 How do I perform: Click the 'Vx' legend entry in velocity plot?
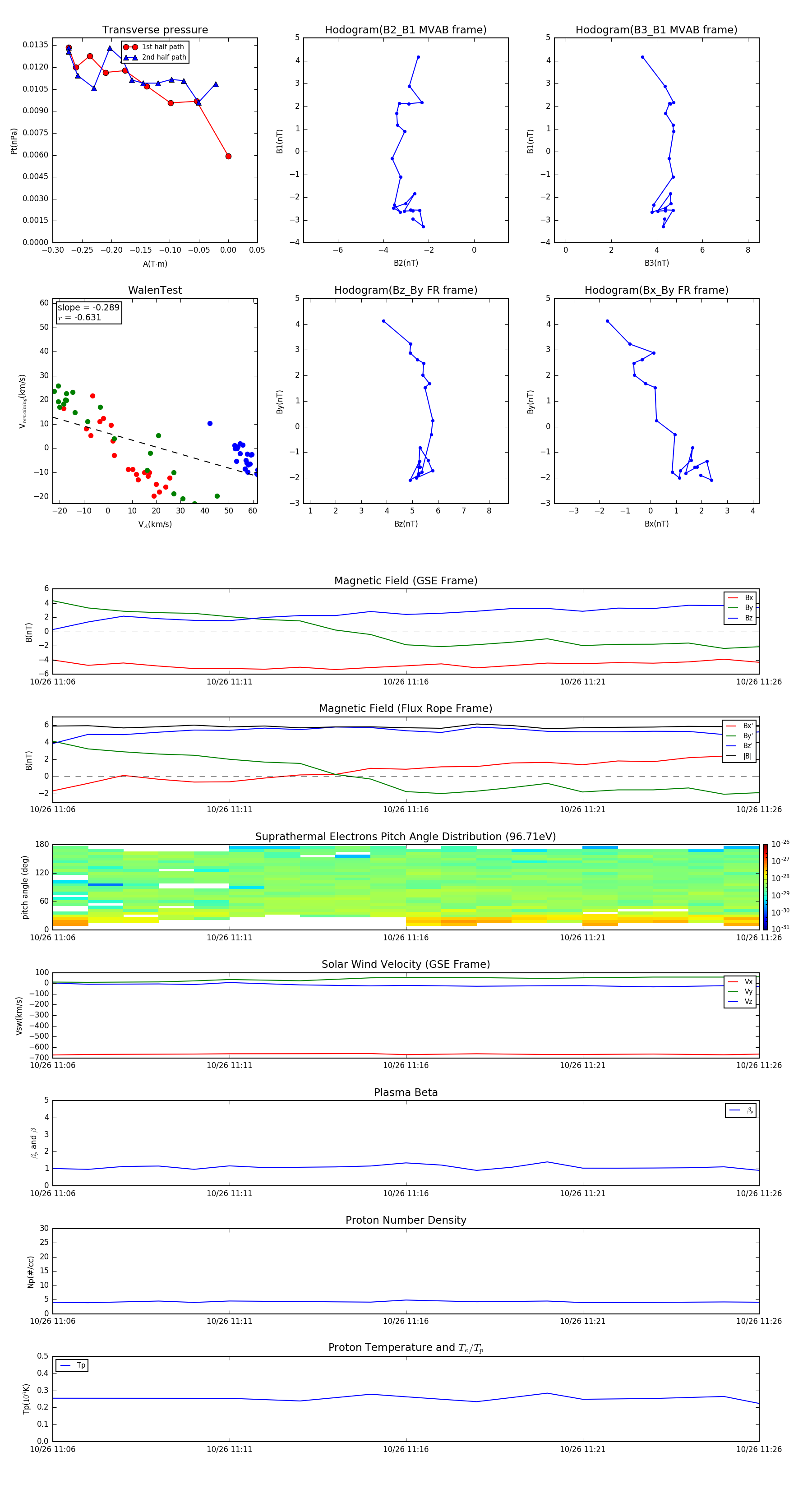740,981
